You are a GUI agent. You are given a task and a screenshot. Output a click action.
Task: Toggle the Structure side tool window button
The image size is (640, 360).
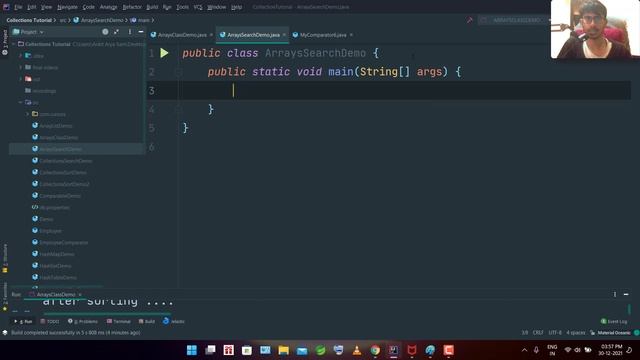point(5,259)
